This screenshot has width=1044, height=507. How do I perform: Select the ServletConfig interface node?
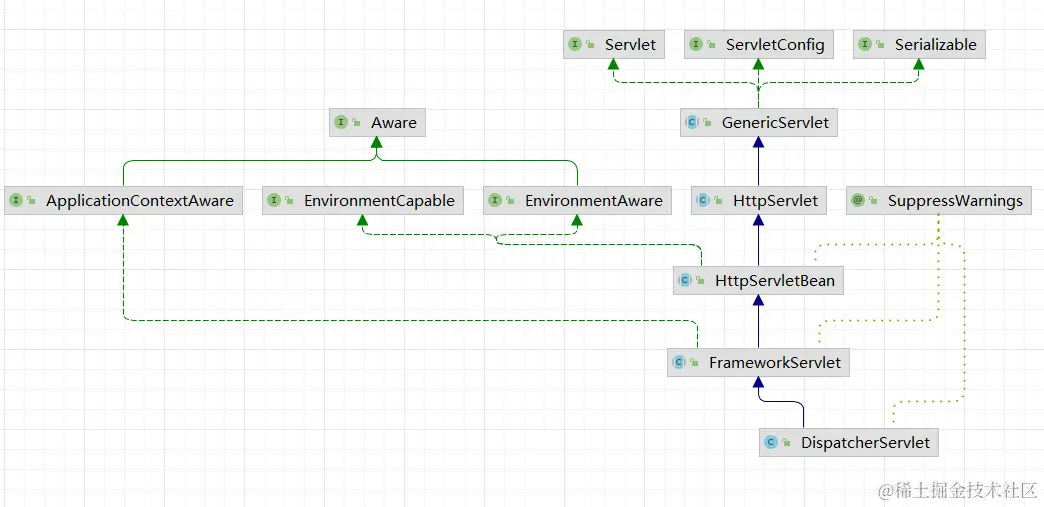(x=760, y=45)
